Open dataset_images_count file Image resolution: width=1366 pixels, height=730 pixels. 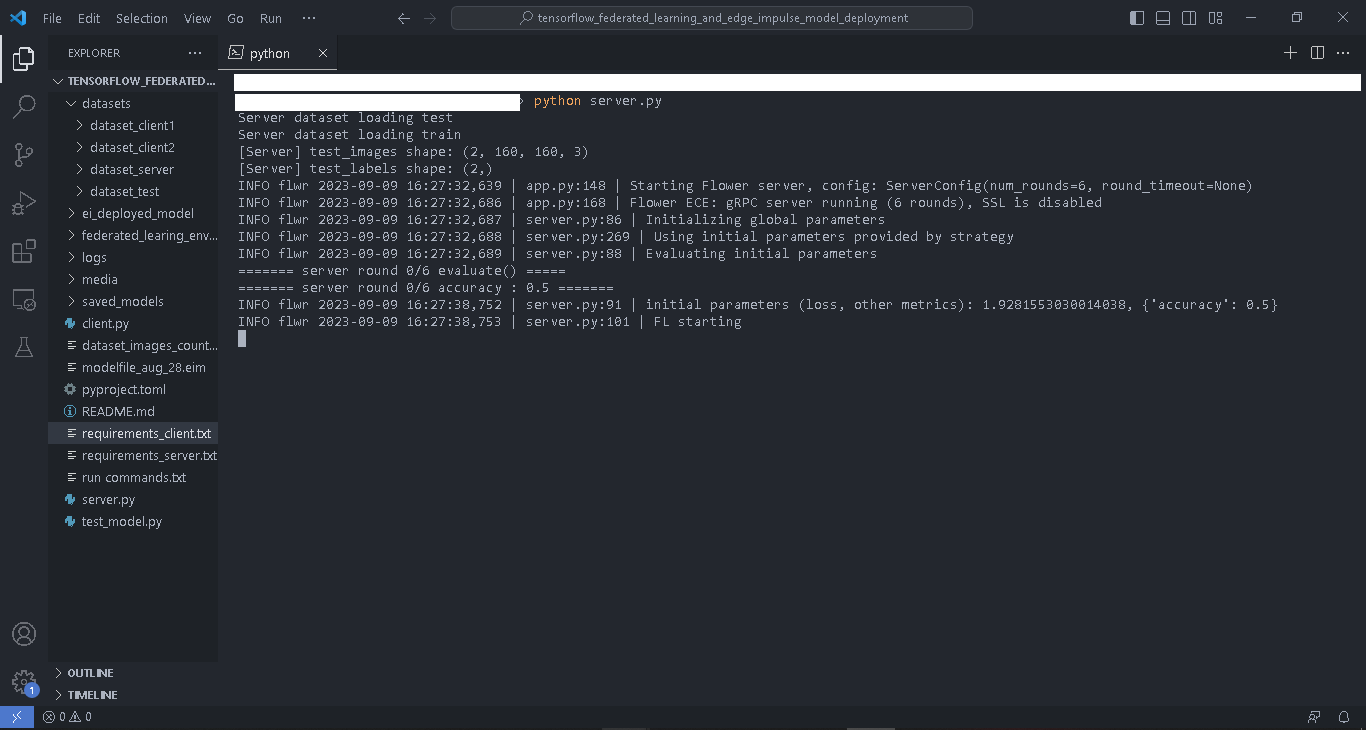(133, 345)
